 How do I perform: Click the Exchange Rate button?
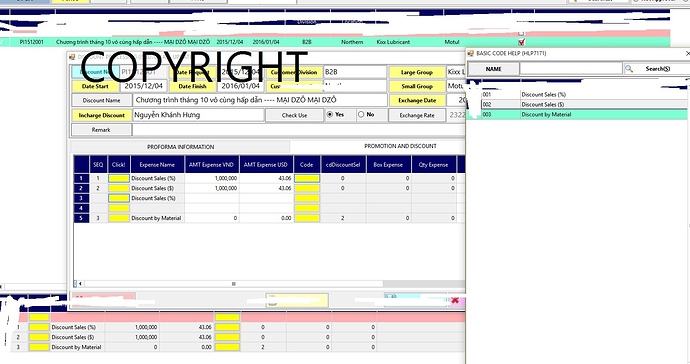[417, 115]
